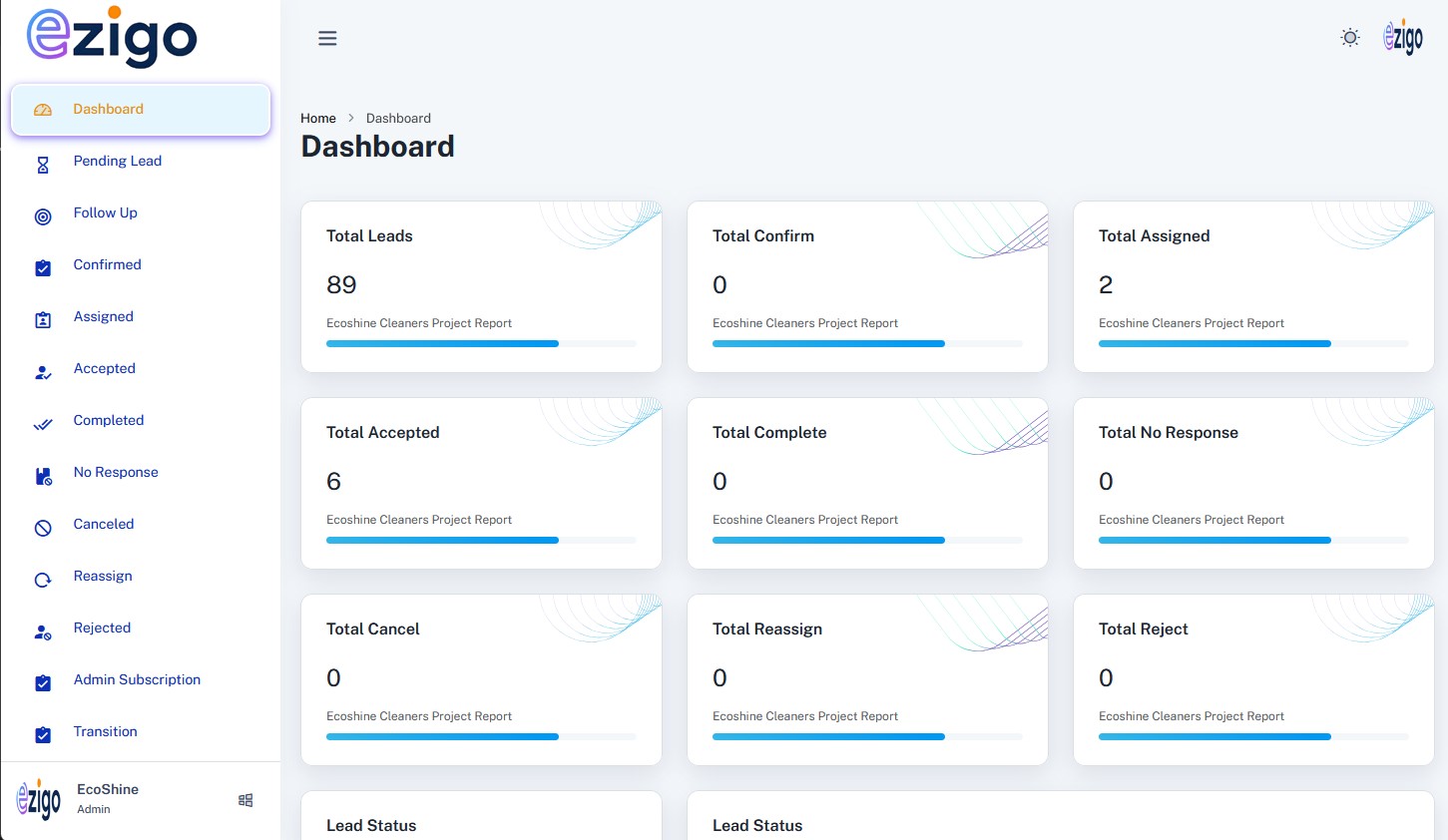Open the Transition page from the sidebar
Viewport: 1448px width, 840px height.
[105, 731]
